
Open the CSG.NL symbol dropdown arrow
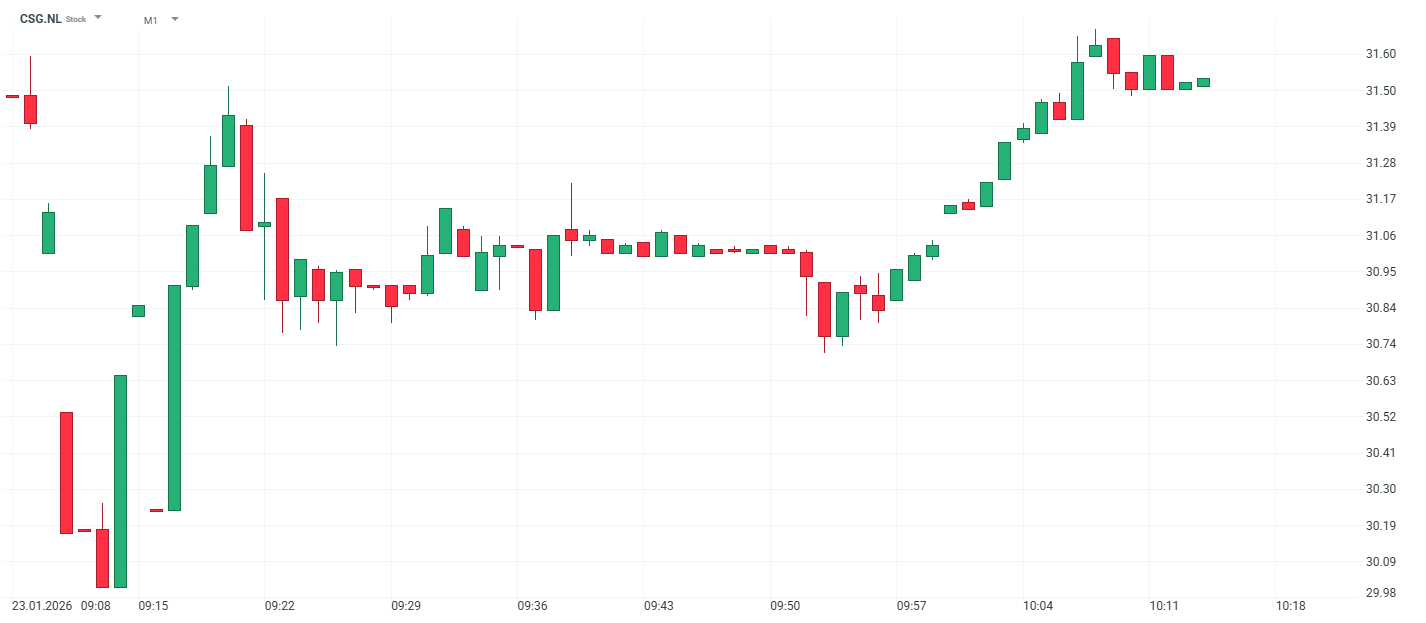click(x=98, y=18)
